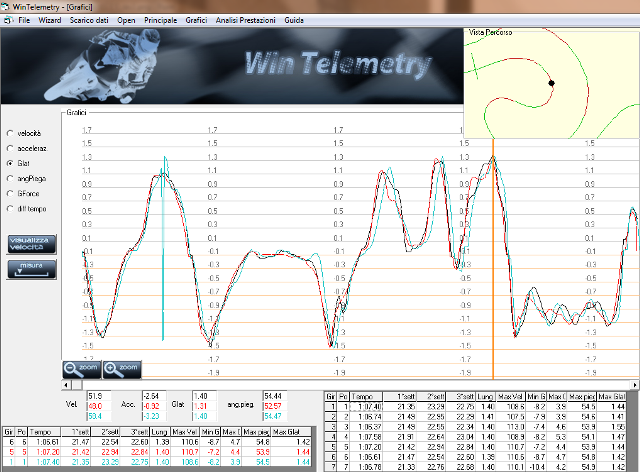This screenshot has width=640, height=472.
Task: Click the Max Vel column header in right table
Action: [x=511, y=396]
